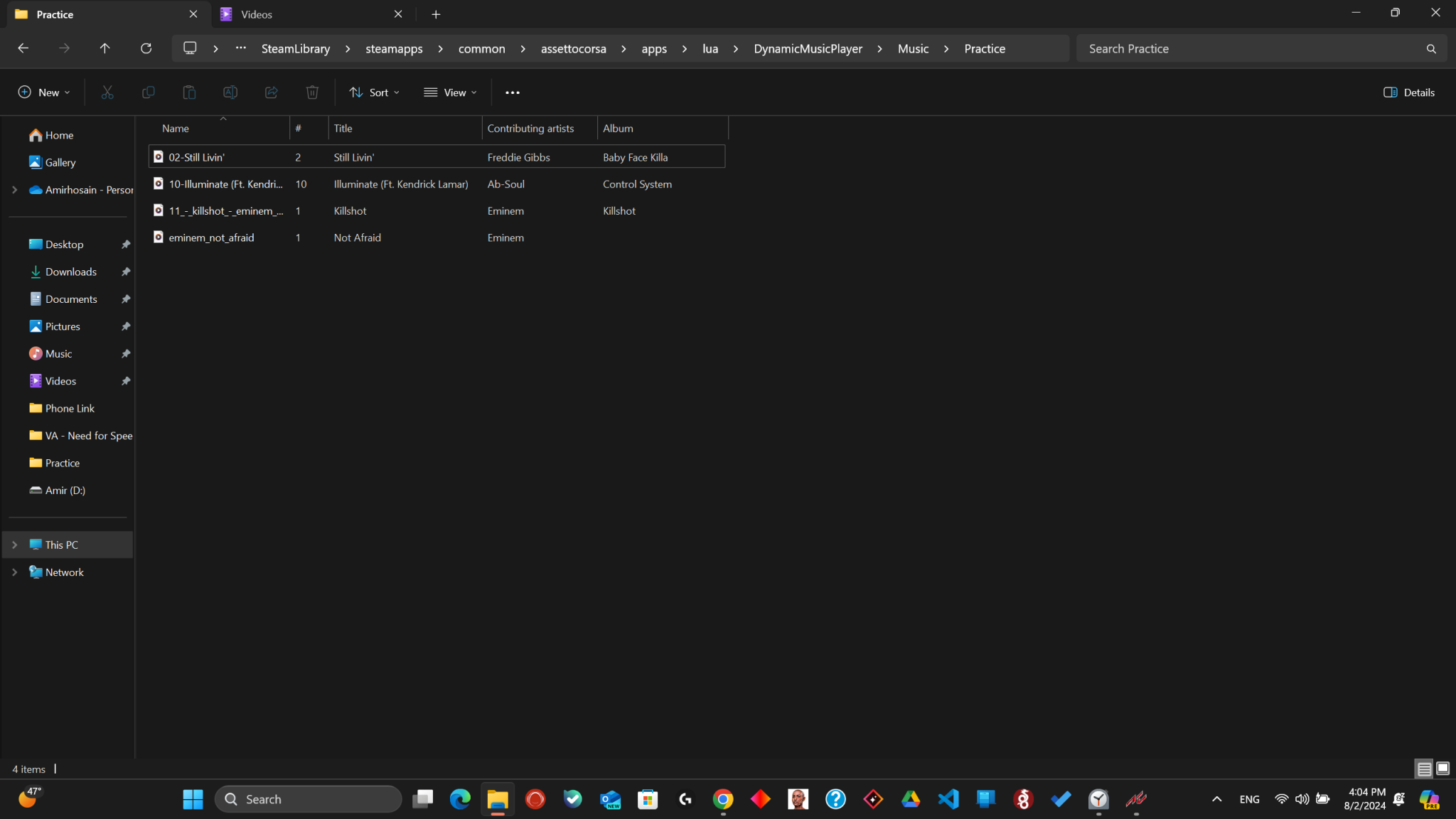This screenshot has width=1456, height=819.
Task: Click the search magnifier icon
Action: click(1431, 49)
